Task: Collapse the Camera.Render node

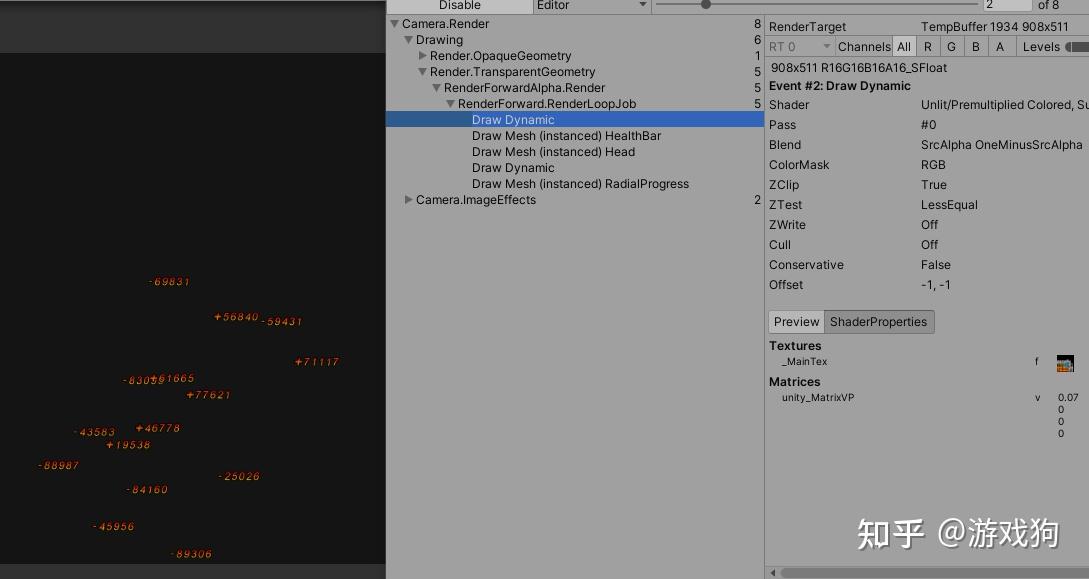Action: pos(393,23)
